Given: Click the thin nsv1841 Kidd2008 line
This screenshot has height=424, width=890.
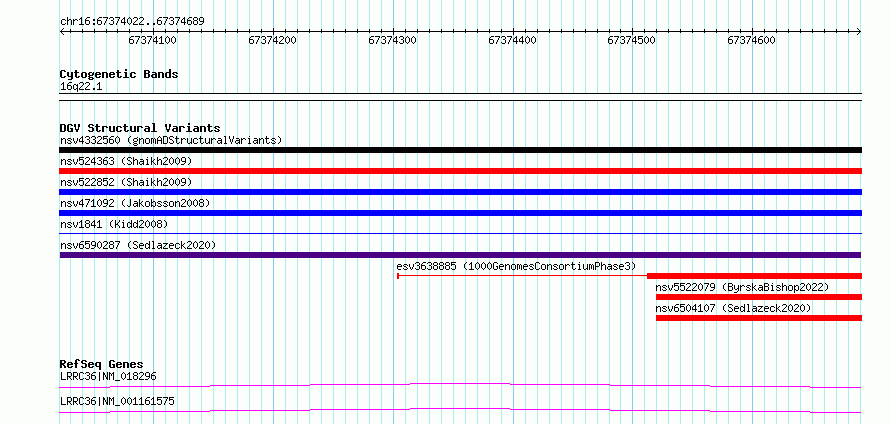Looking at the screenshot, I should pos(460,233).
